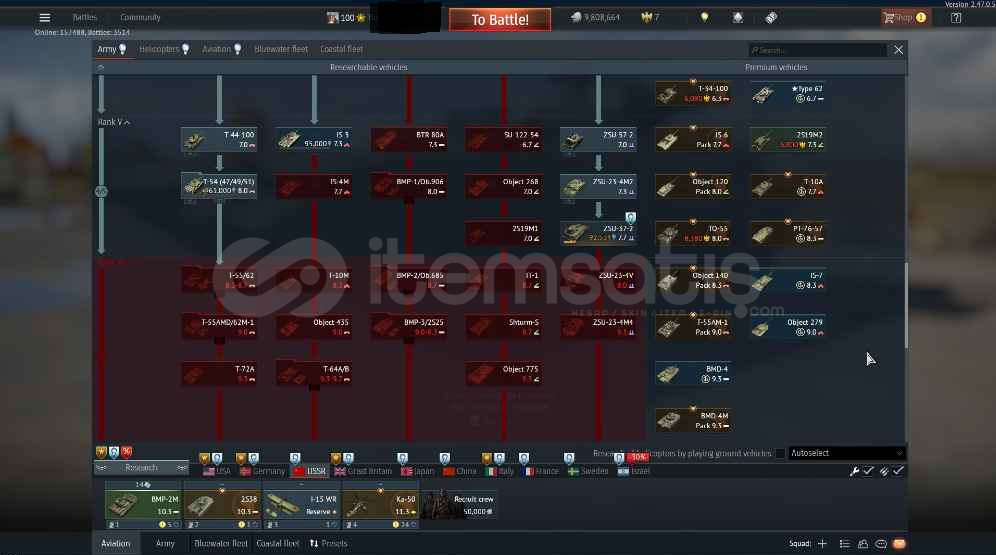Click the Golden Eagles balance icon
Viewport: 996px width, 555px height.
coord(646,18)
